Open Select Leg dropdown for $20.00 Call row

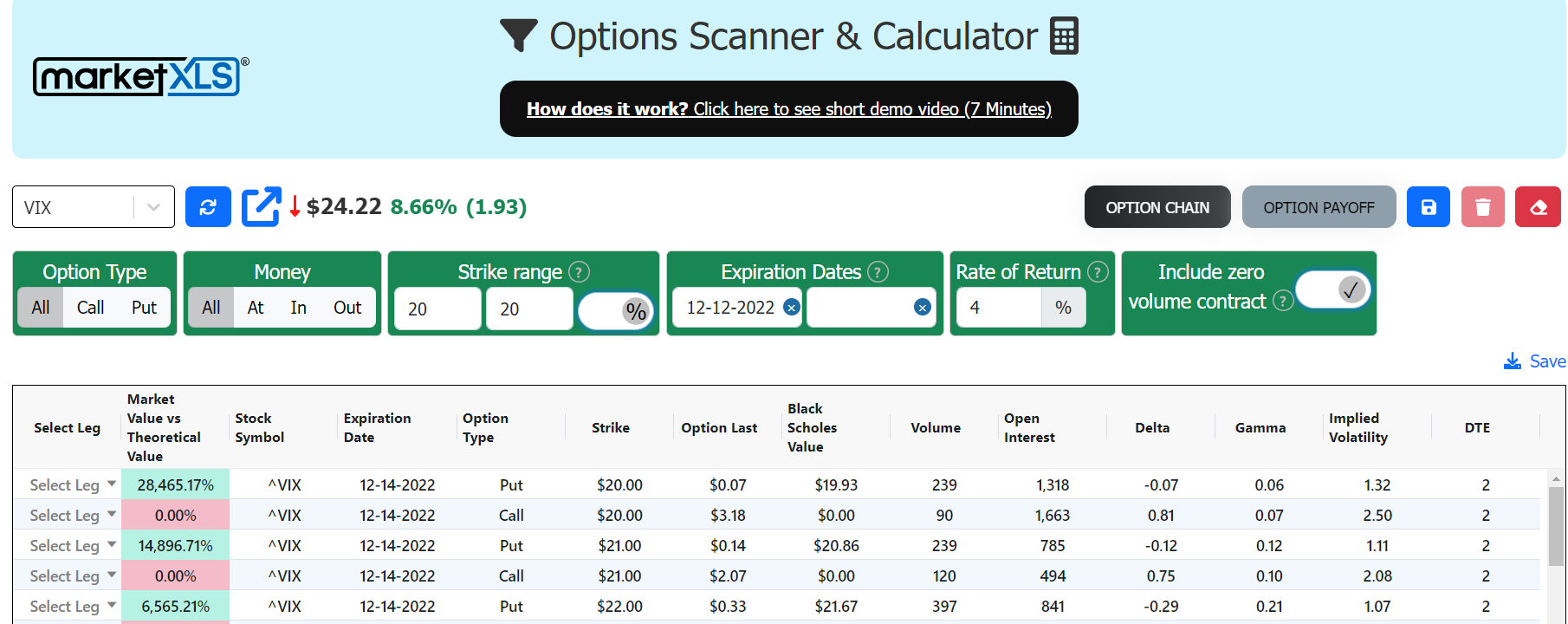[73, 515]
